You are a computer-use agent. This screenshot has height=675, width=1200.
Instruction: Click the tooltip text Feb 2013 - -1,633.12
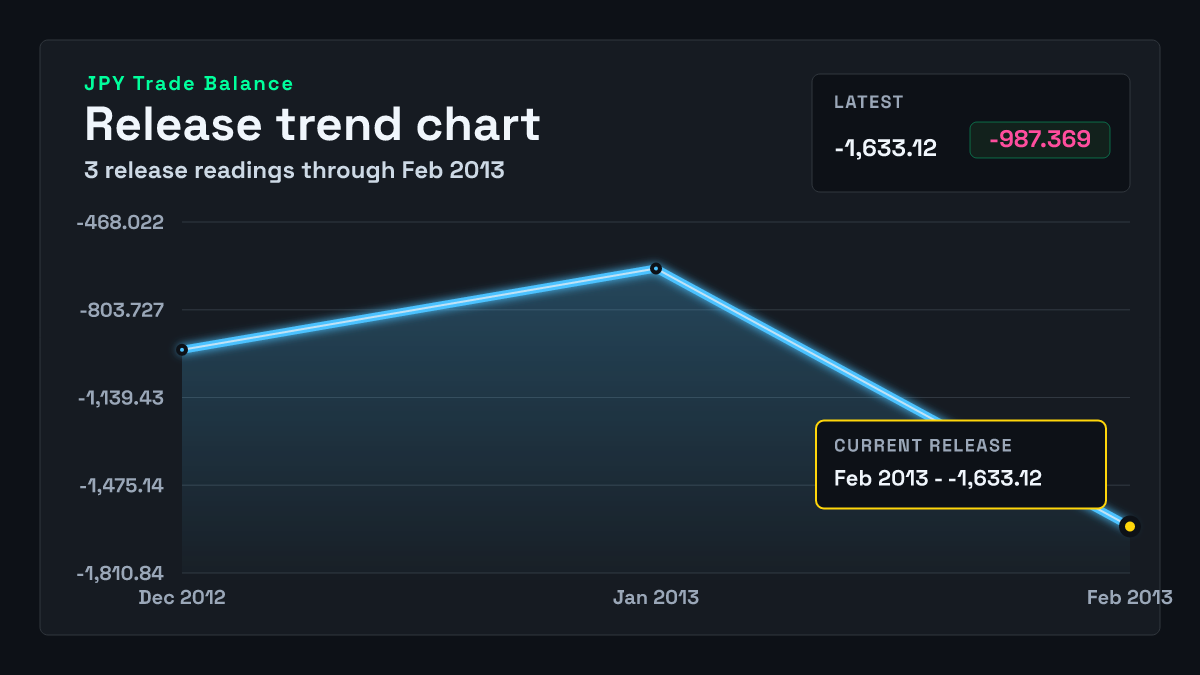[x=938, y=478]
